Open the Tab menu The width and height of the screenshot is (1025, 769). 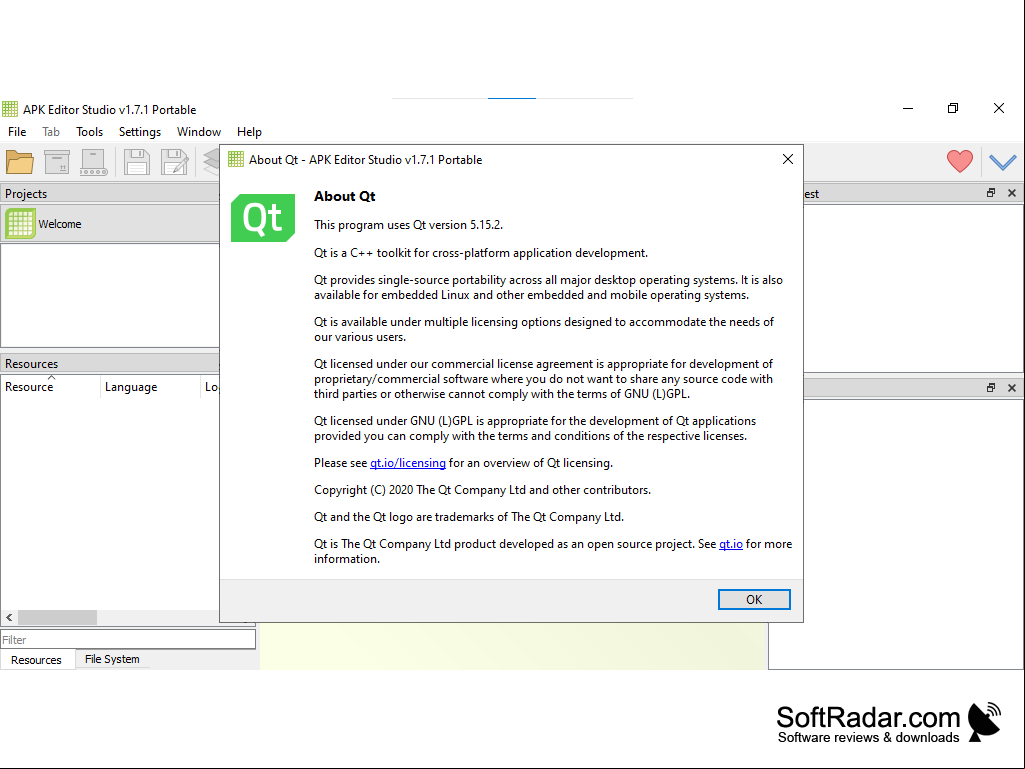coord(51,131)
